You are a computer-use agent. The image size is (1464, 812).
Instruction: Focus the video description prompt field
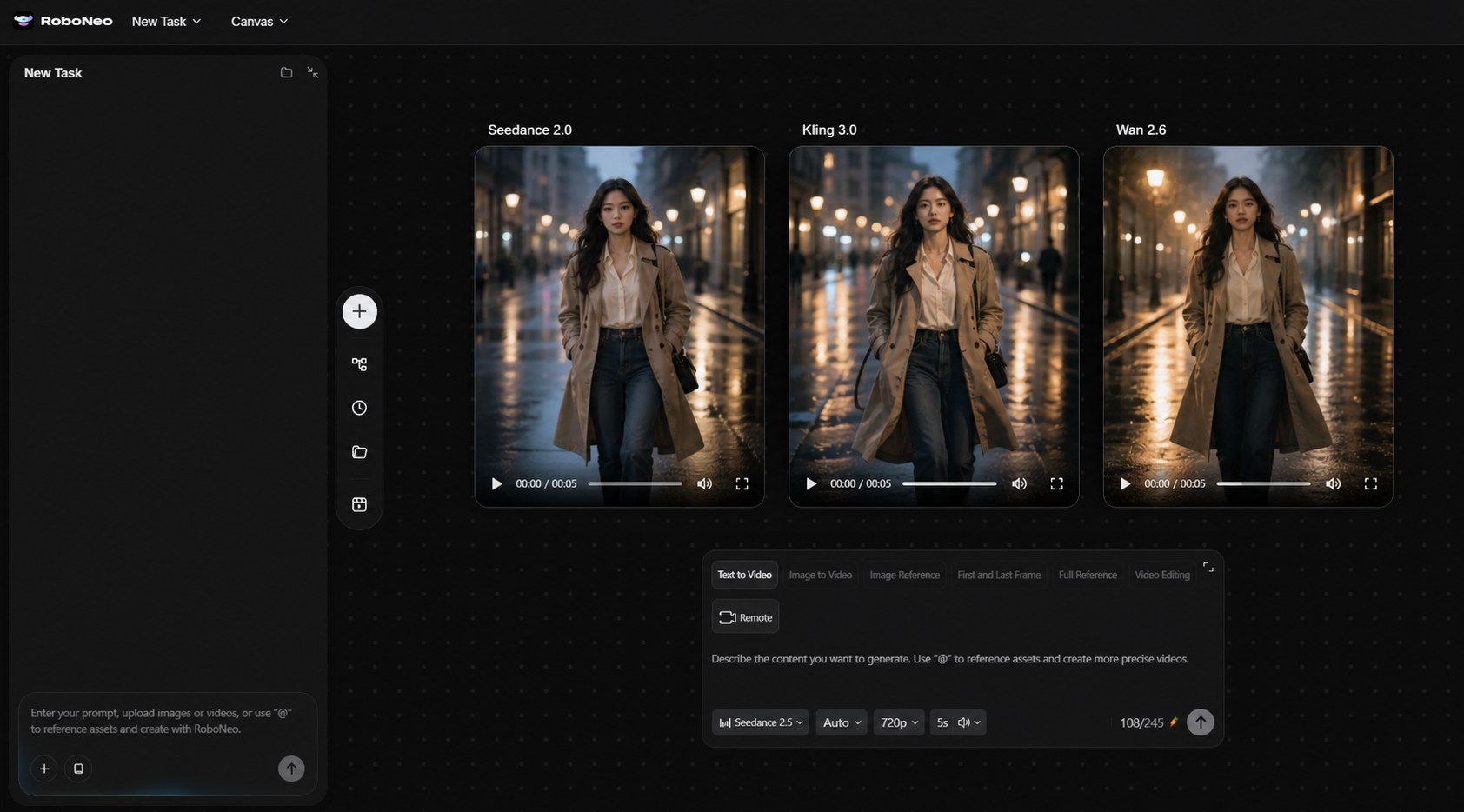[950, 659]
